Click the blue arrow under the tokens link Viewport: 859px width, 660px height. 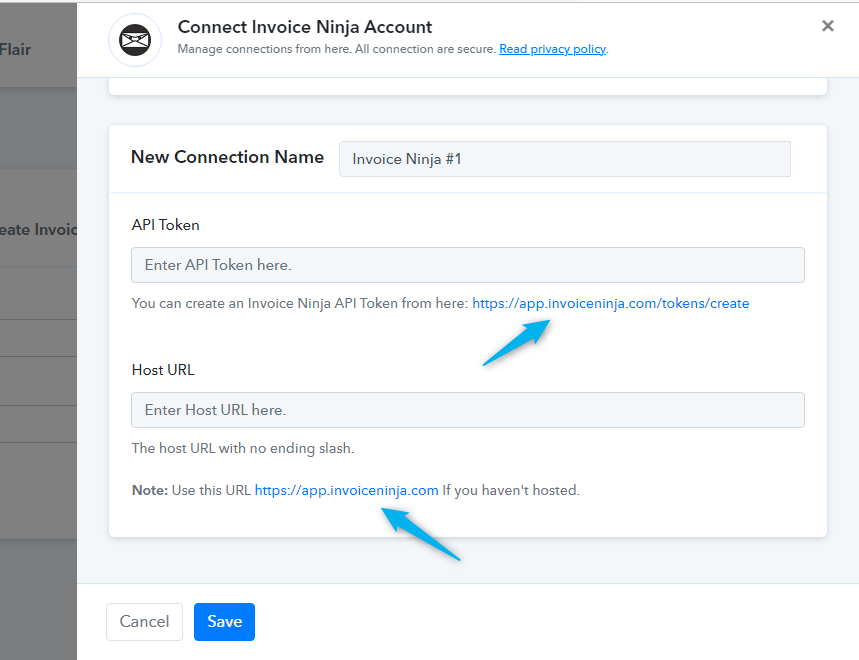517,342
